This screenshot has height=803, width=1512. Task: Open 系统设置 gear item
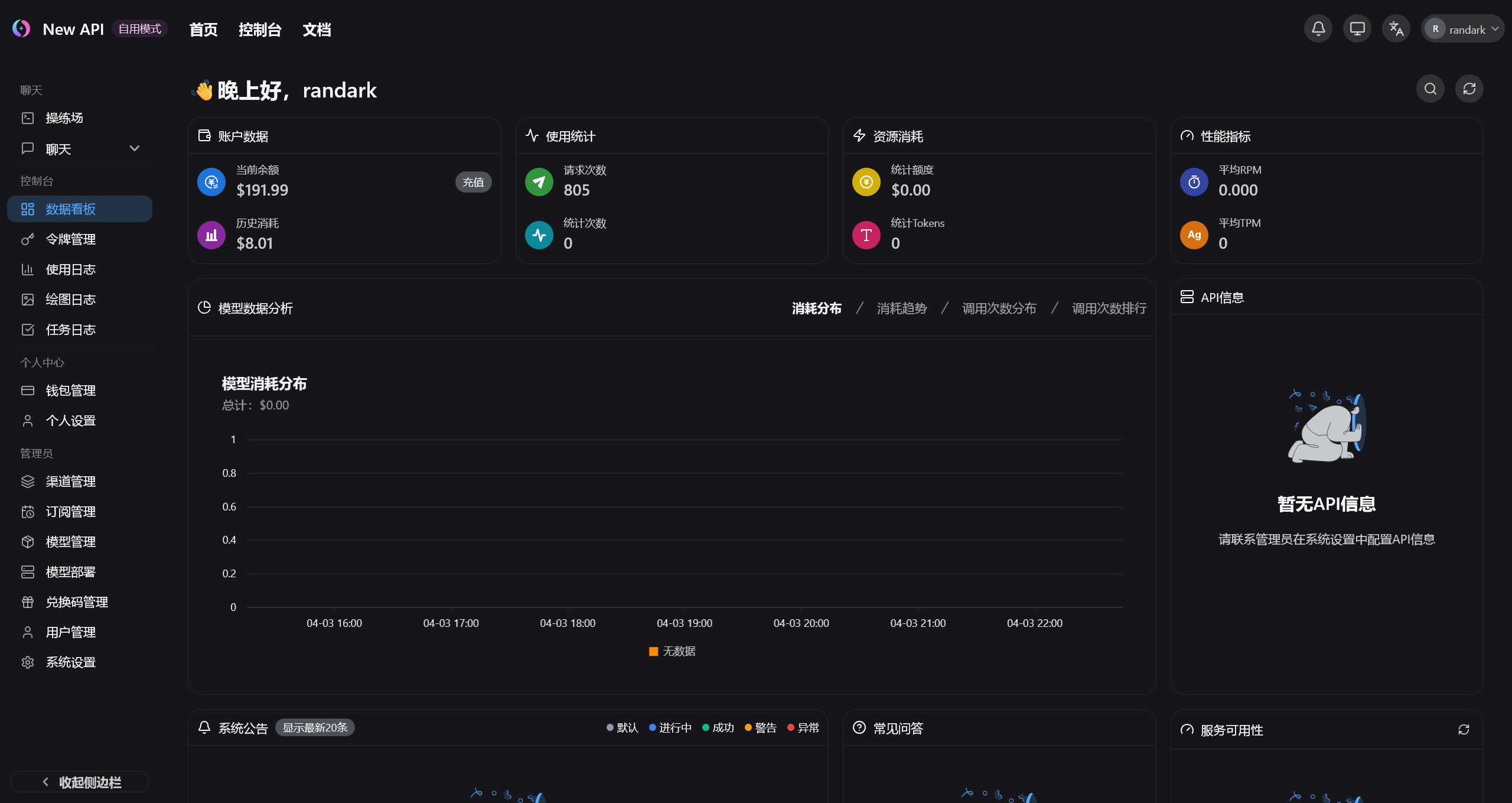click(x=71, y=662)
